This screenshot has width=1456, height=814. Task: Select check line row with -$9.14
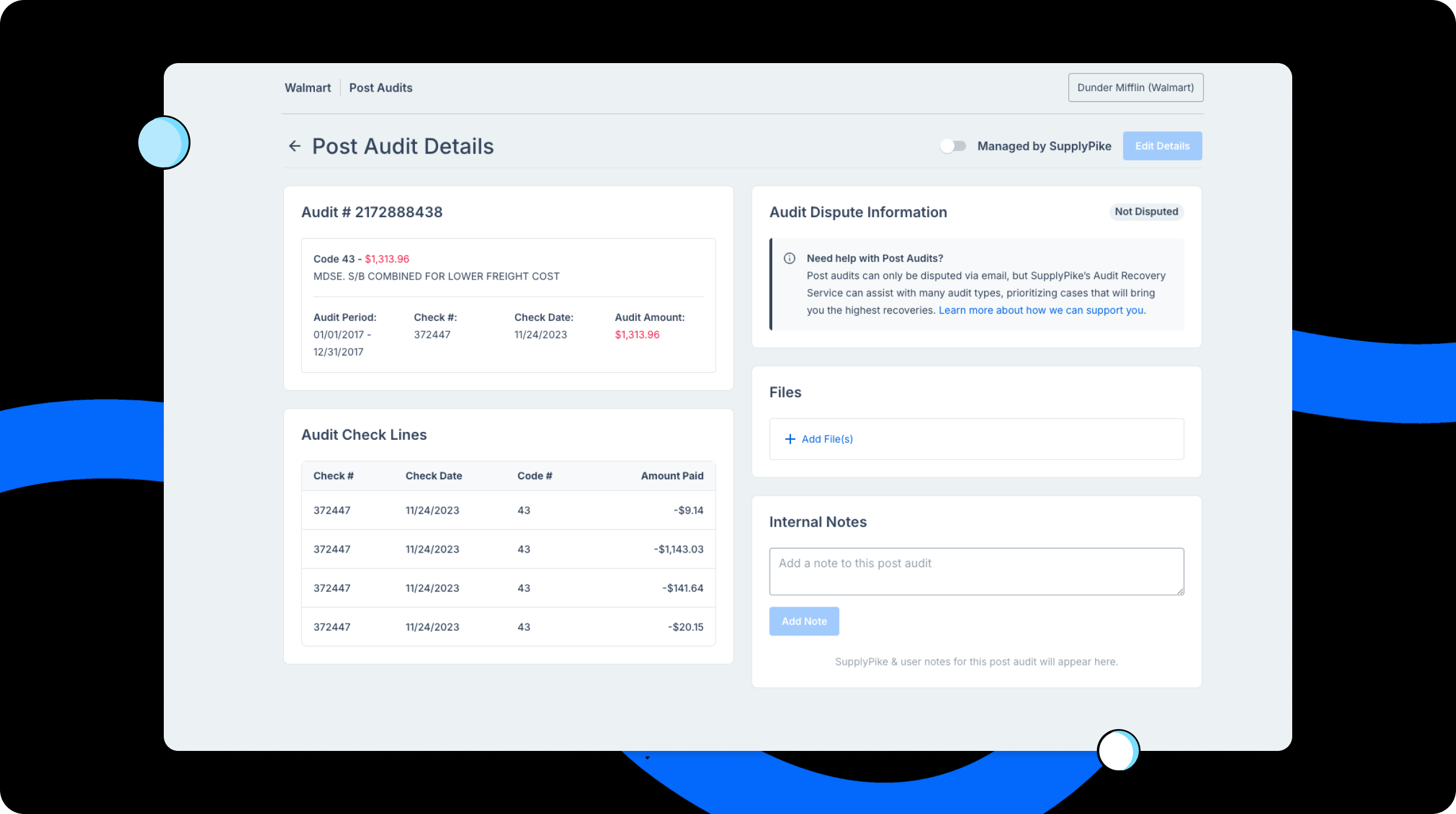click(x=508, y=511)
